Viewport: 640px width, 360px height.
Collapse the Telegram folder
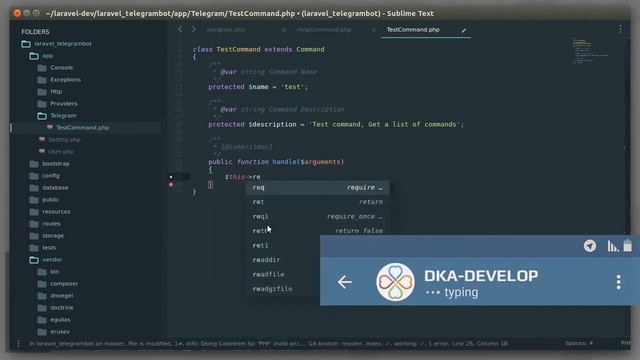57,116
